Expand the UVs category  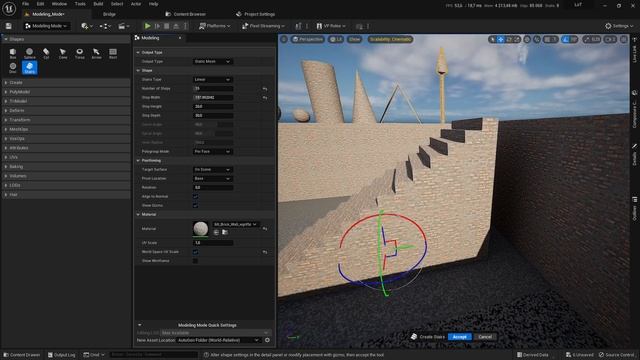coord(66,157)
